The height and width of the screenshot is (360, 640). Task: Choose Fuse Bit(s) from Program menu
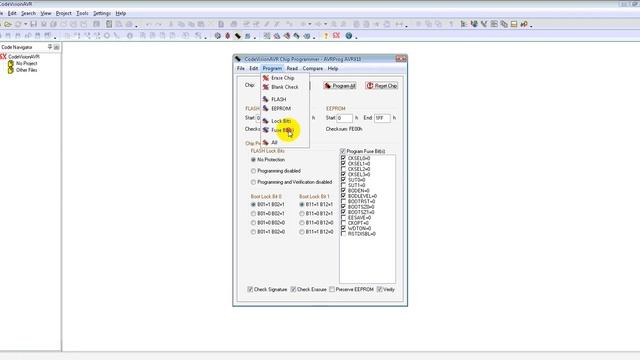[x=285, y=130]
